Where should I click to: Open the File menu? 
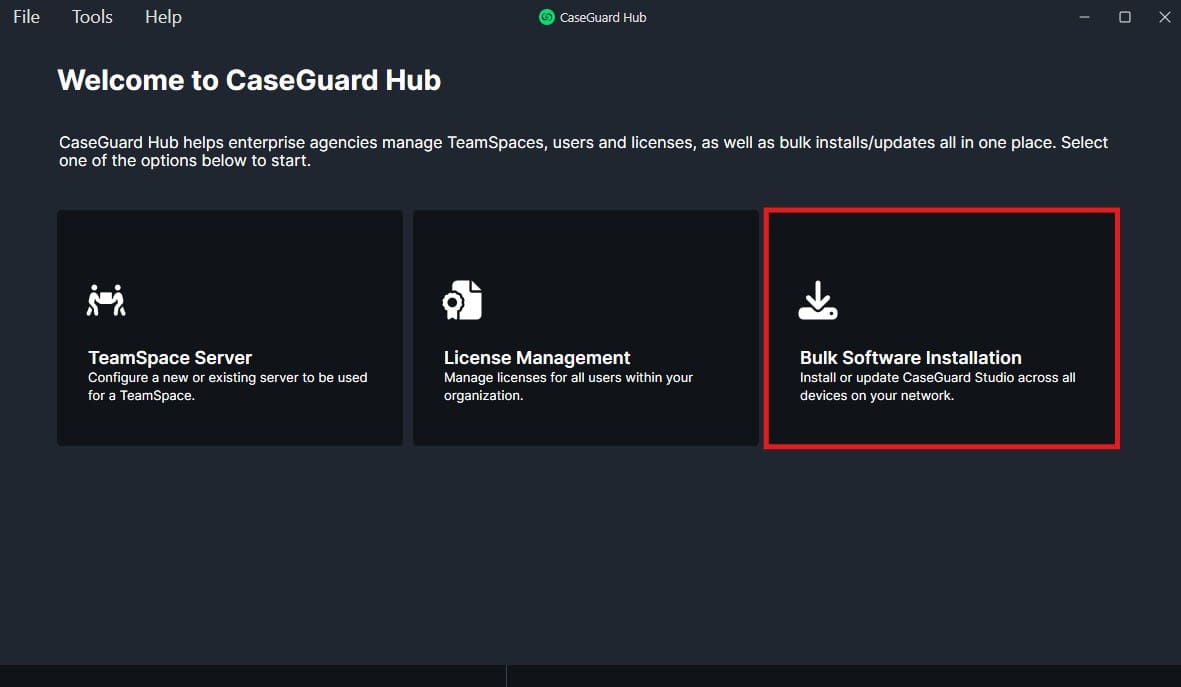[x=26, y=17]
